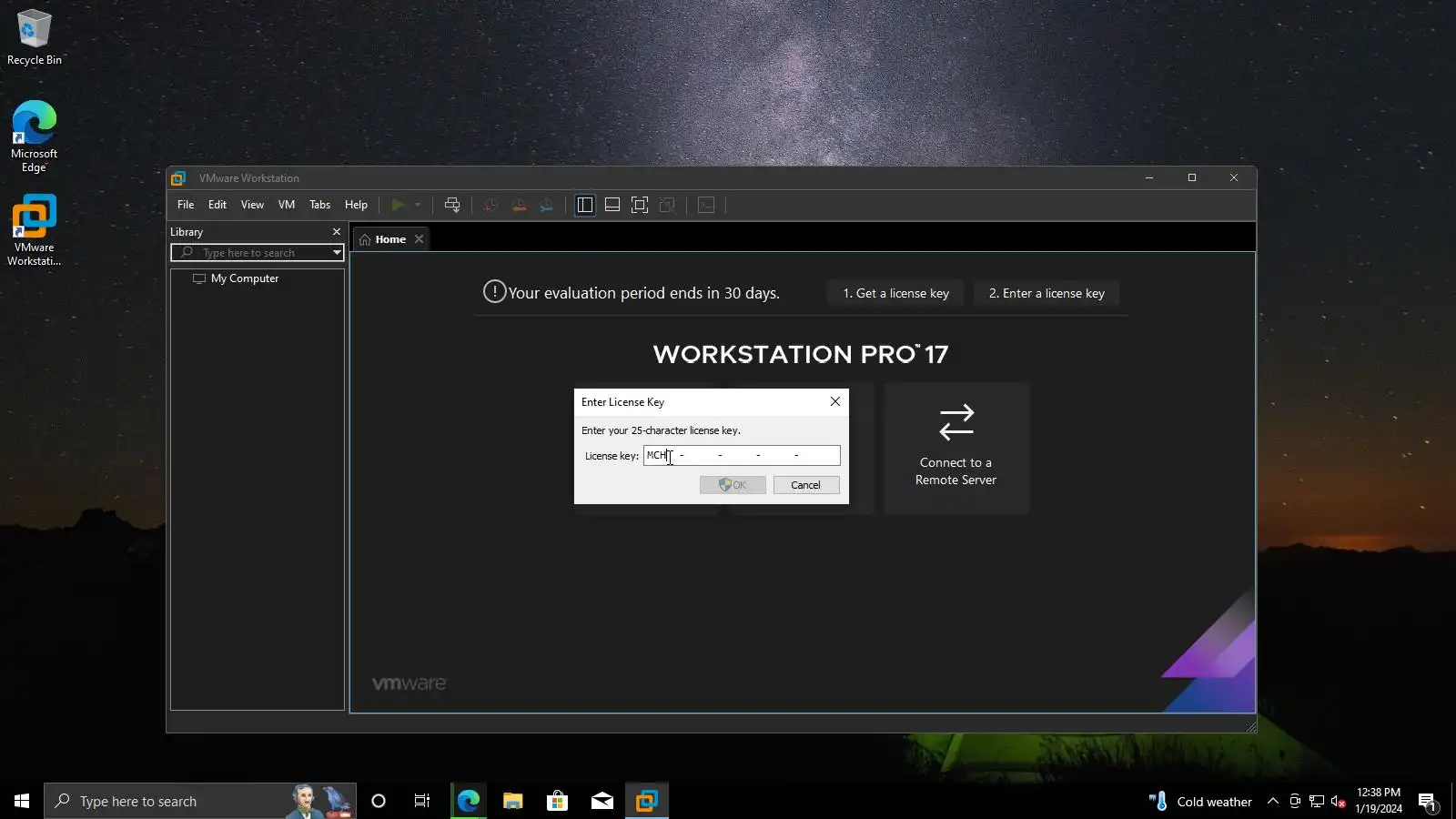
Task: Click the take snapshot toolbar icon
Action: pyautogui.click(x=490, y=205)
